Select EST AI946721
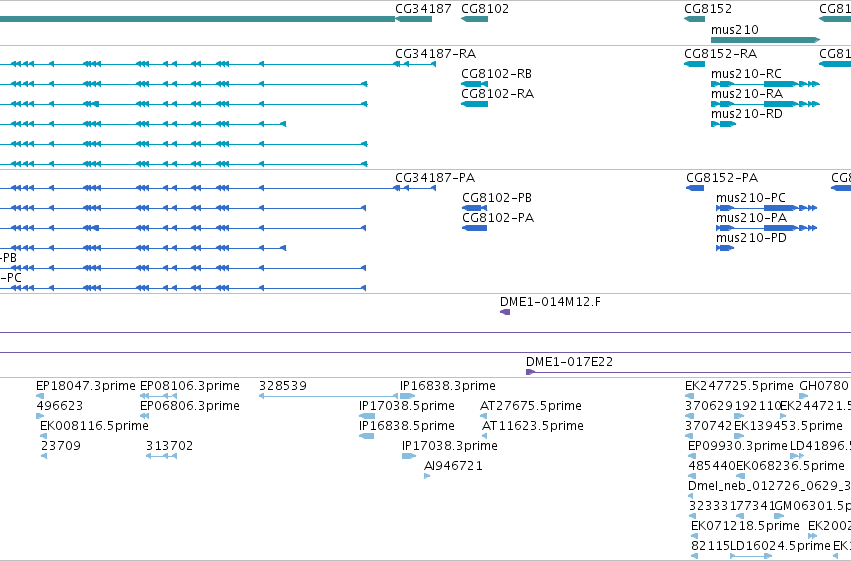The image size is (851, 561). pyautogui.click(x=427, y=476)
